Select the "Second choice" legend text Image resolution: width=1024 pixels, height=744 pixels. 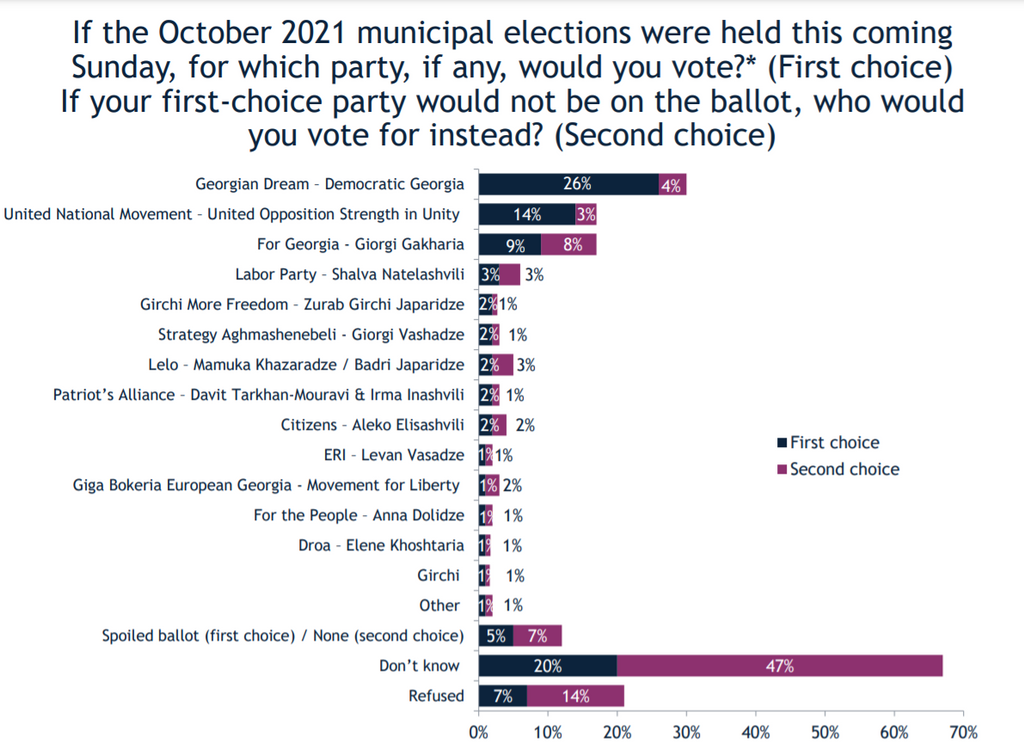point(844,469)
